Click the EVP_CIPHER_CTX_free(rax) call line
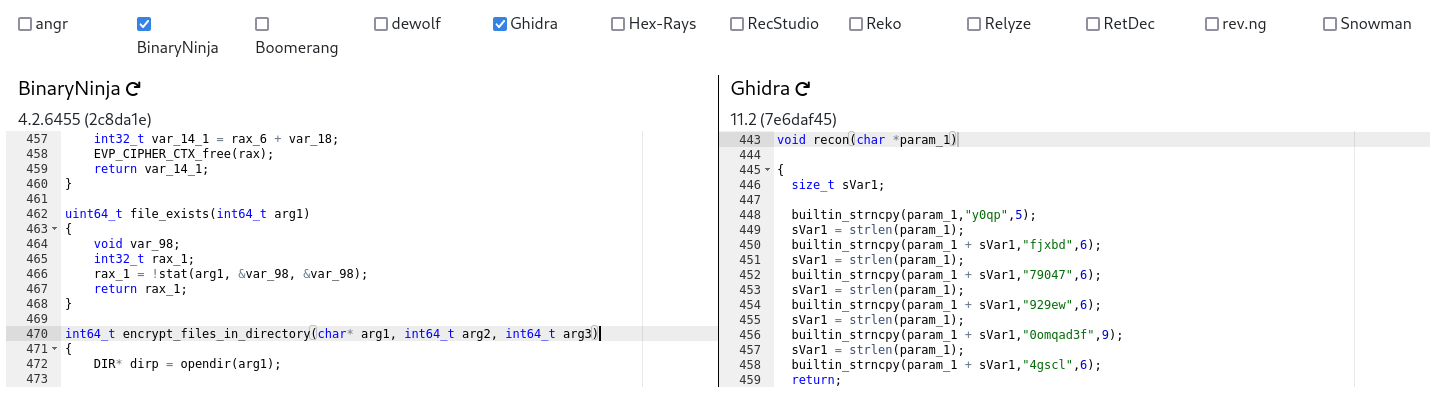Image resolution: width=1435 pixels, height=394 pixels. [184, 154]
